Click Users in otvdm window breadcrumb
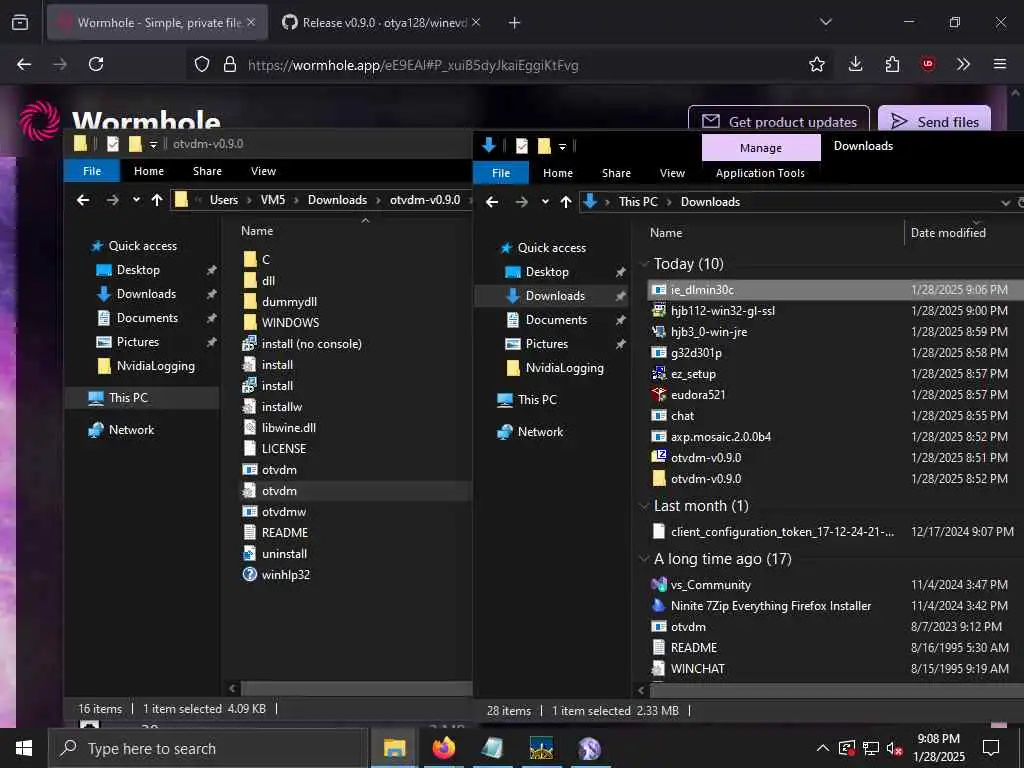This screenshot has height=768, width=1024. [x=223, y=200]
